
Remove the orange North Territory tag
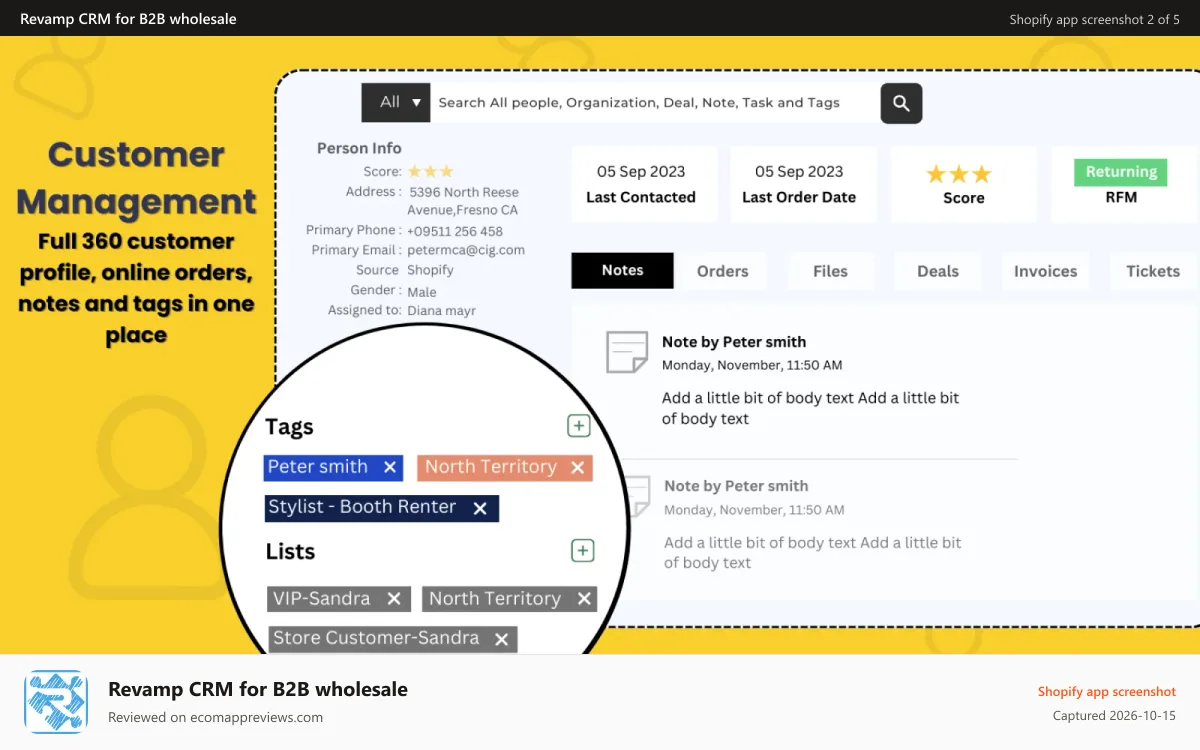(577, 467)
